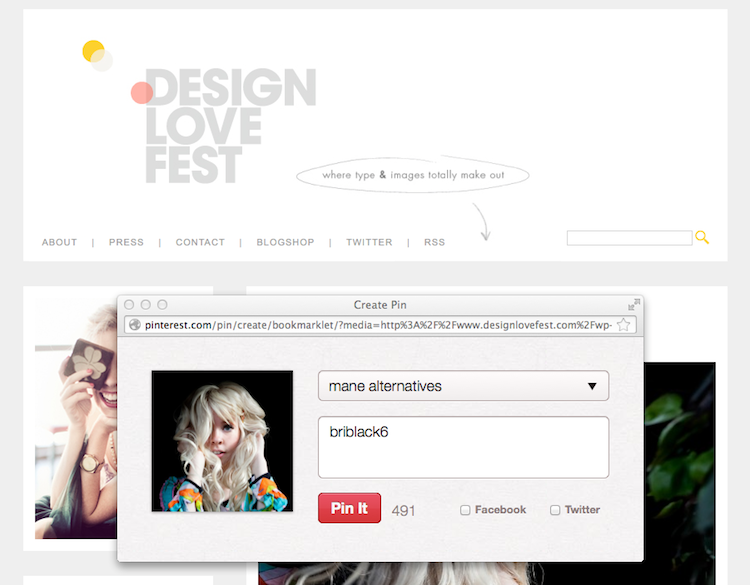The width and height of the screenshot is (750, 585).
Task: Click the Pinterest URL address bar
Action: tap(380, 325)
